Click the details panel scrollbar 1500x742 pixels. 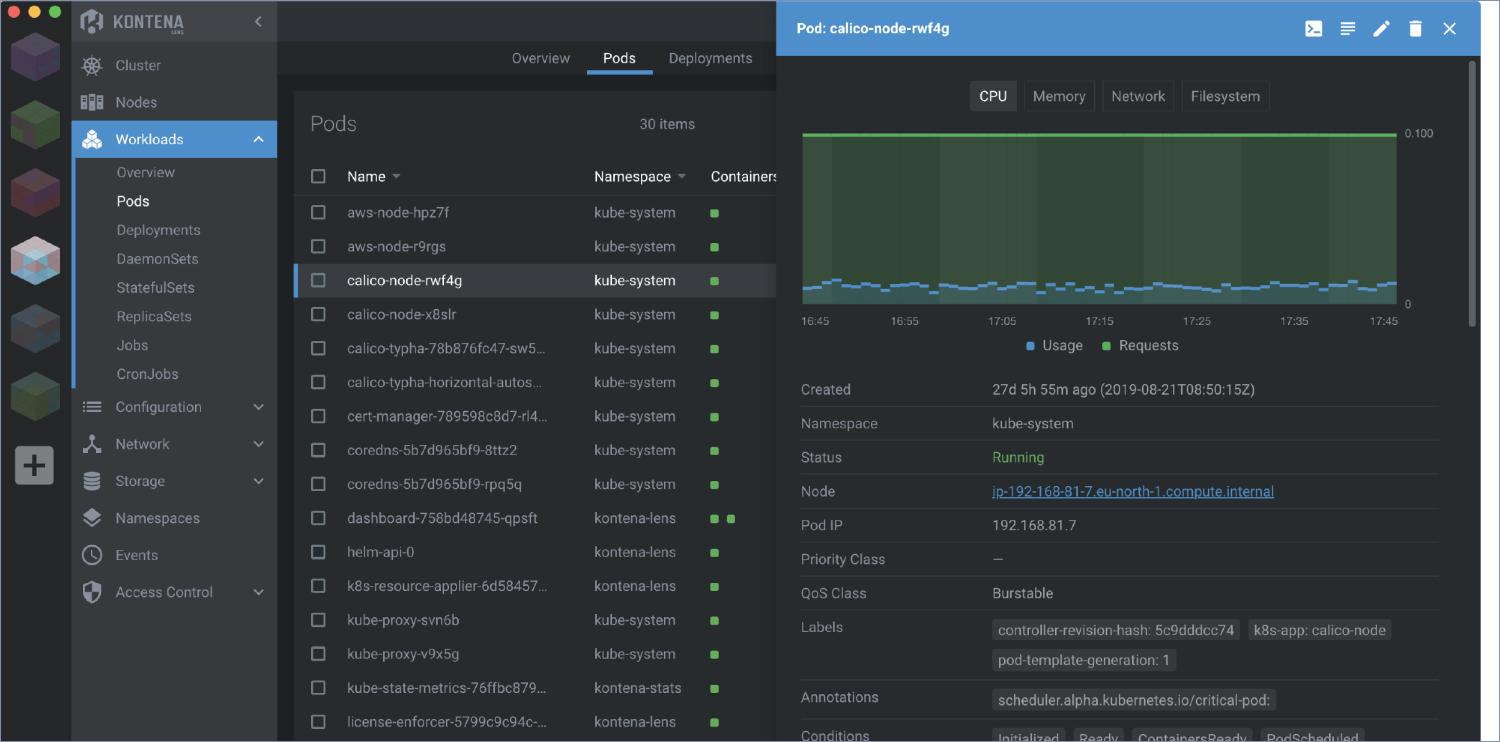(x=1472, y=193)
